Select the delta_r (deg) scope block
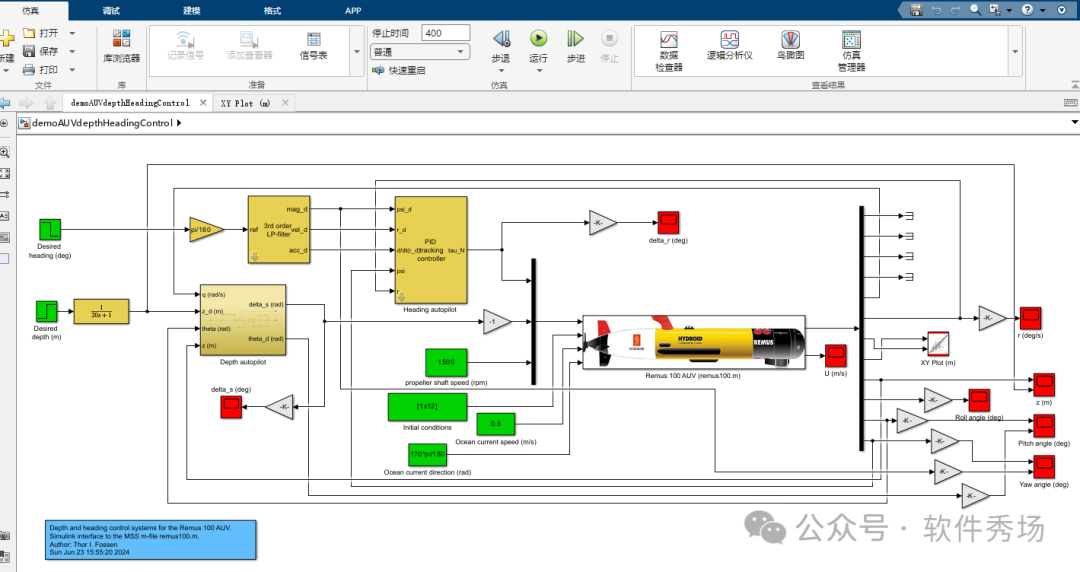1080x572 pixels. click(668, 223)
